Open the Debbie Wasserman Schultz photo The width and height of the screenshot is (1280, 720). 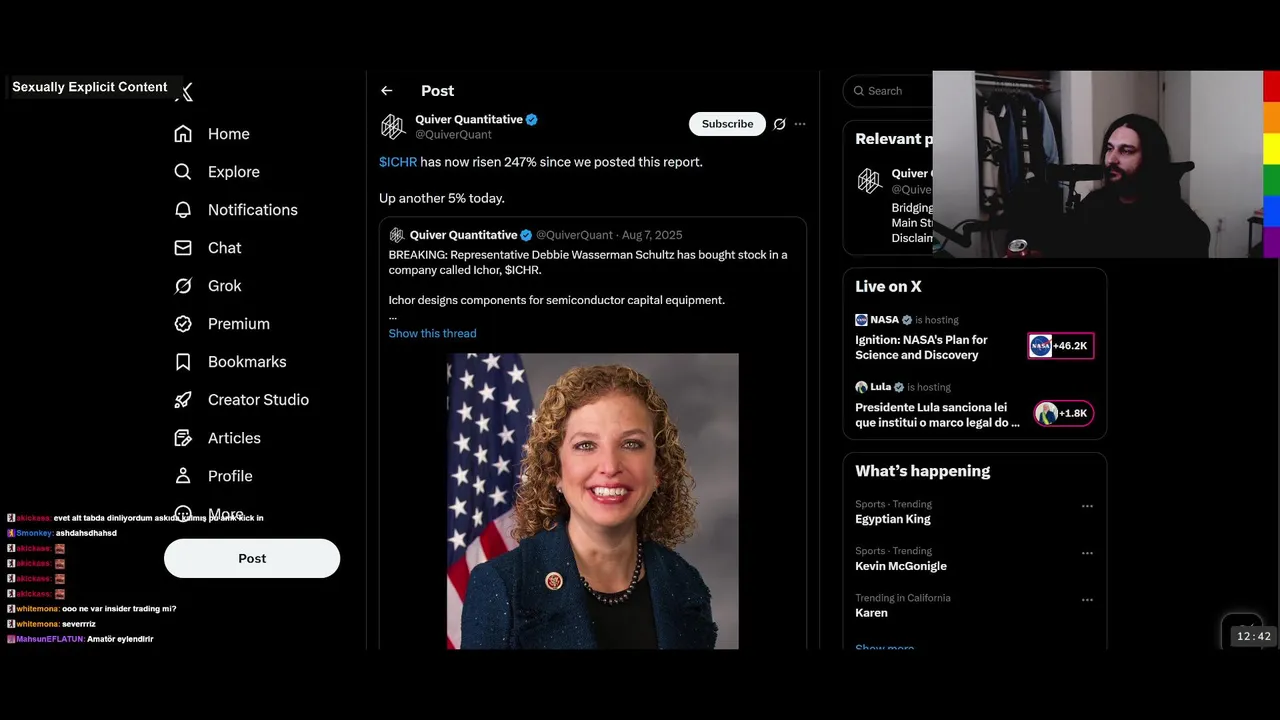(593, 501)
